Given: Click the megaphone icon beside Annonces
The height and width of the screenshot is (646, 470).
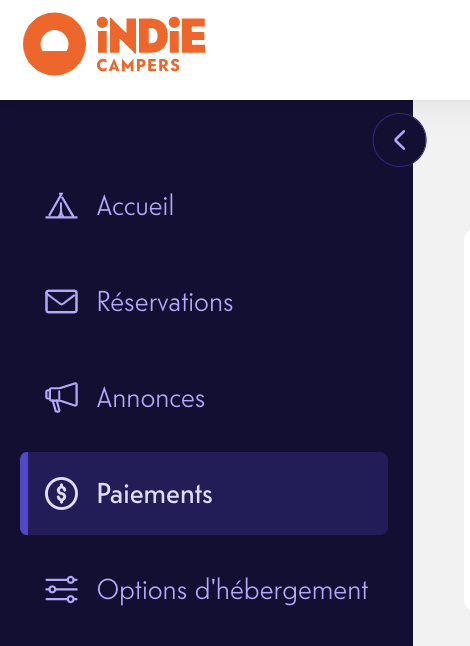Looking at the screenshot, I should (x=61, y=398).
